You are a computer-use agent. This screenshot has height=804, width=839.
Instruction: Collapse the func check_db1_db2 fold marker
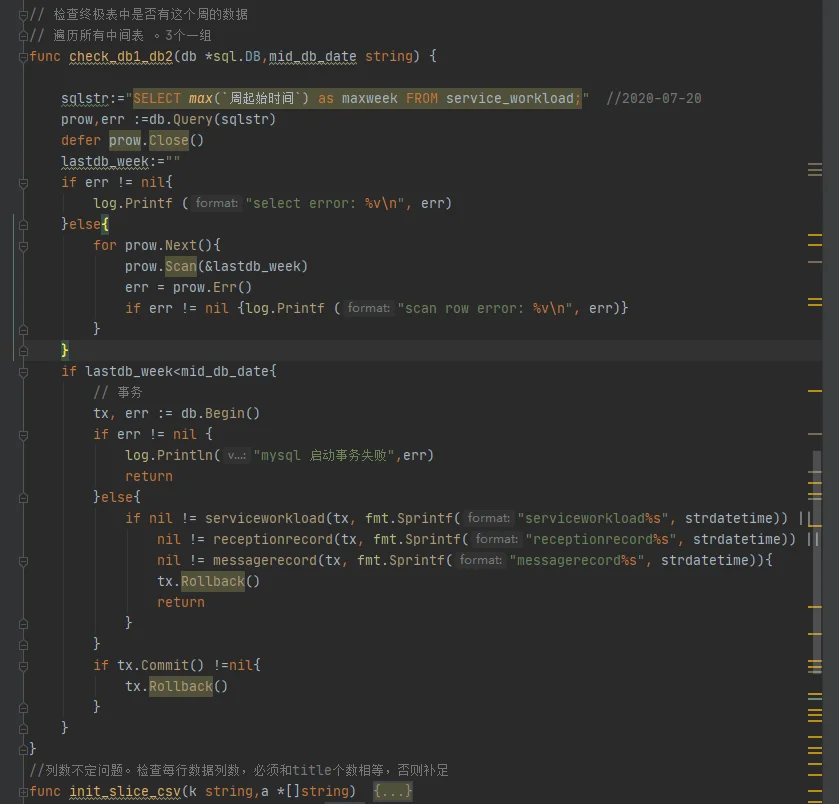(23, 57)
